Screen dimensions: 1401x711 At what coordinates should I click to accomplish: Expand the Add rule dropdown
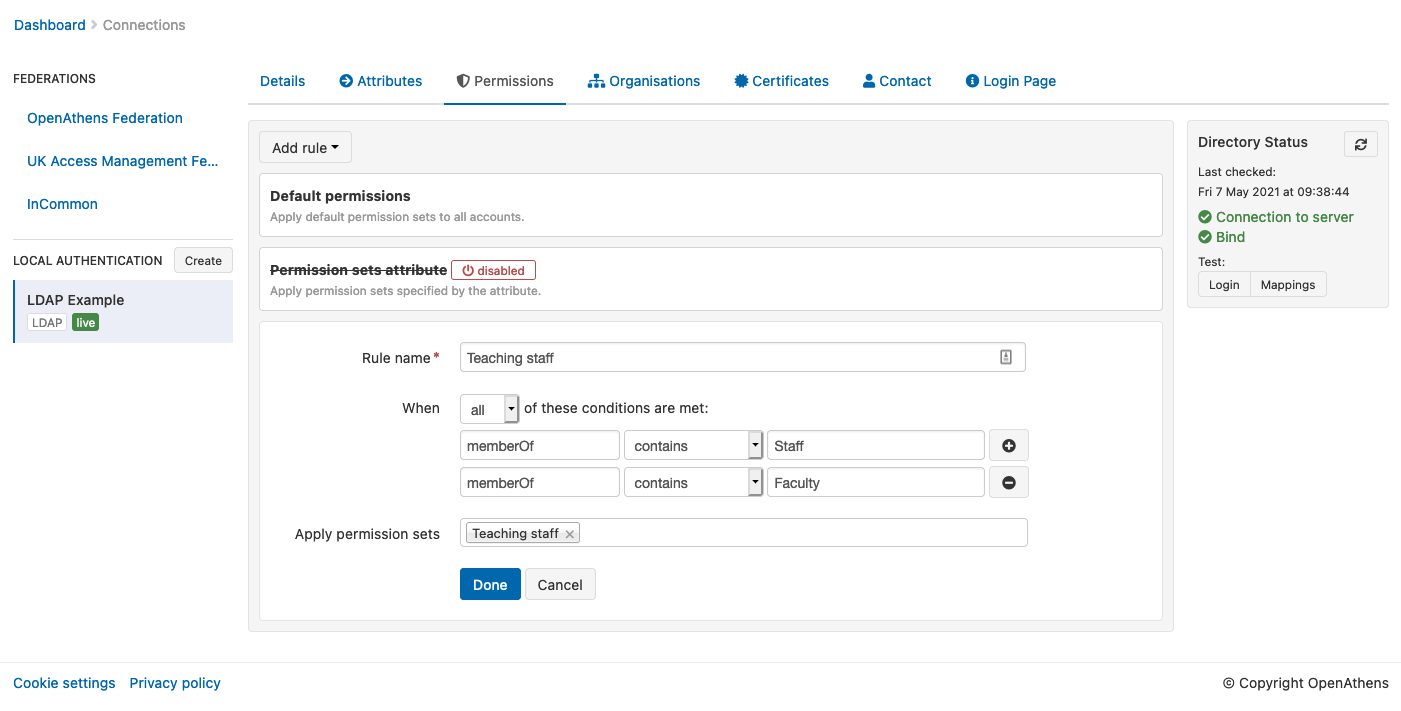point(305,148)
